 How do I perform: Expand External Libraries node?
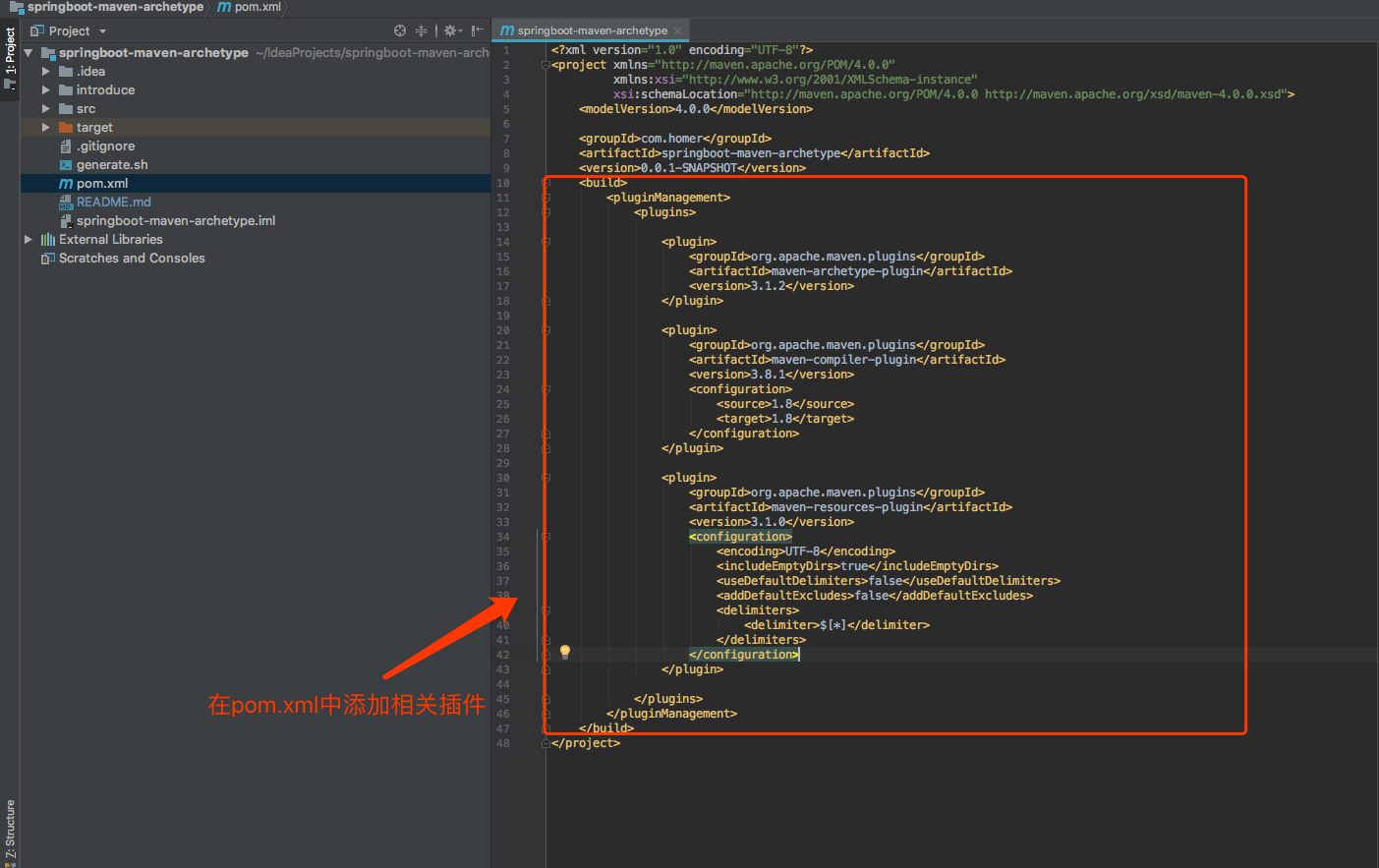29,240
